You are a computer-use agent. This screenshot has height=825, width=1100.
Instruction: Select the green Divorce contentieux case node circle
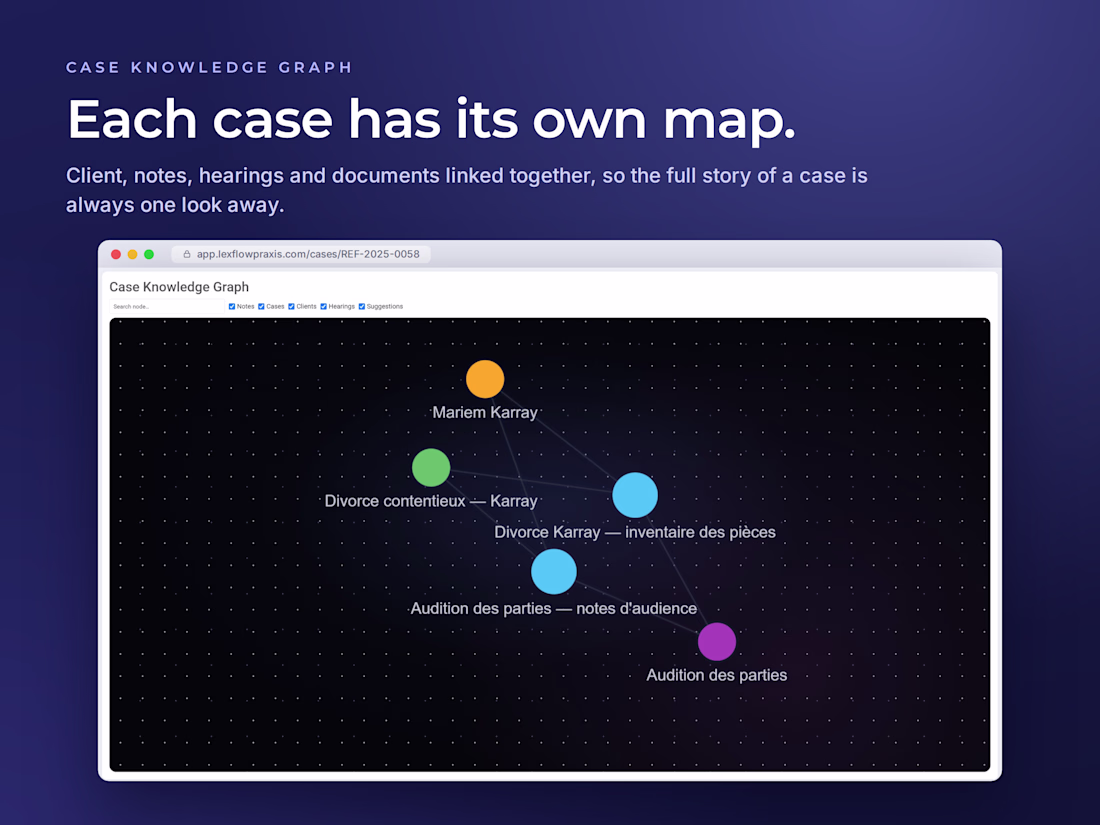[x=431, y=467]
